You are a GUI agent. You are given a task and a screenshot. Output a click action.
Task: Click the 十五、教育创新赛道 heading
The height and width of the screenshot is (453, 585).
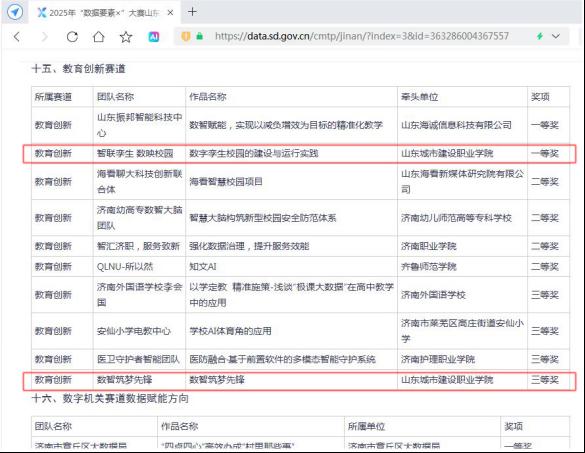[79, 69]
